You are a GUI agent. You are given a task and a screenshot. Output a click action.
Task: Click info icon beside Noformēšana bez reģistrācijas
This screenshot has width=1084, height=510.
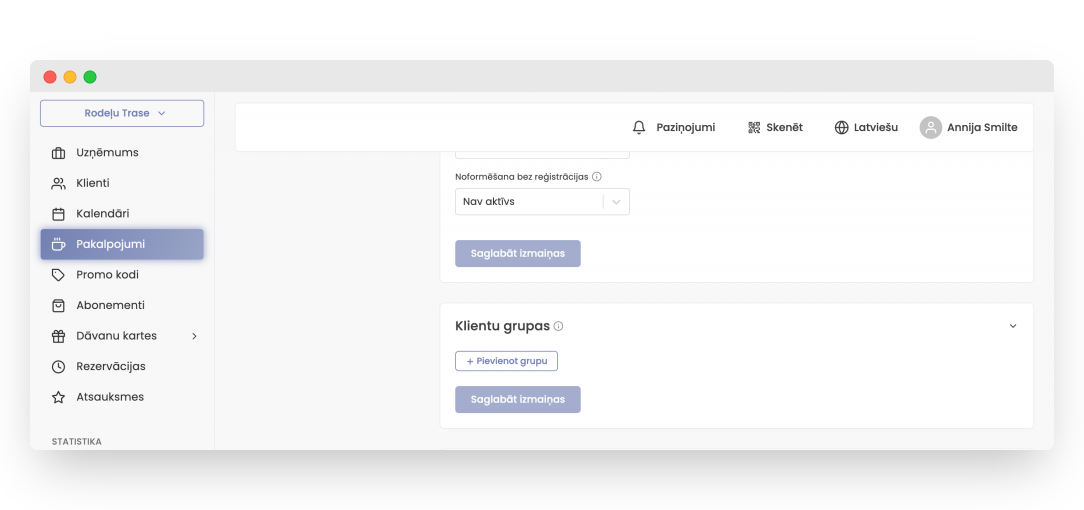[597, 177]
